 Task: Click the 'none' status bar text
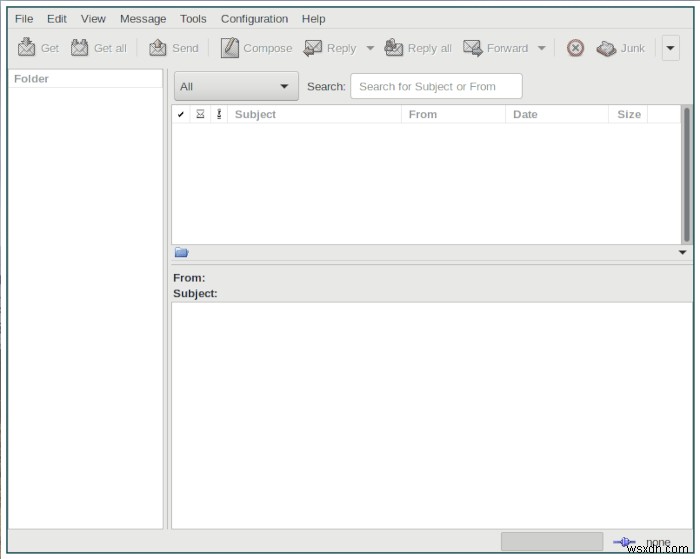658,542
